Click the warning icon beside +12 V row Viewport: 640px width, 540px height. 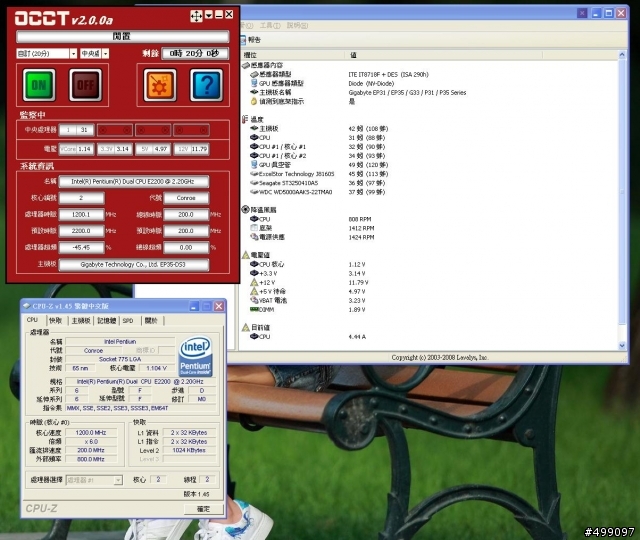click(254, 282)
